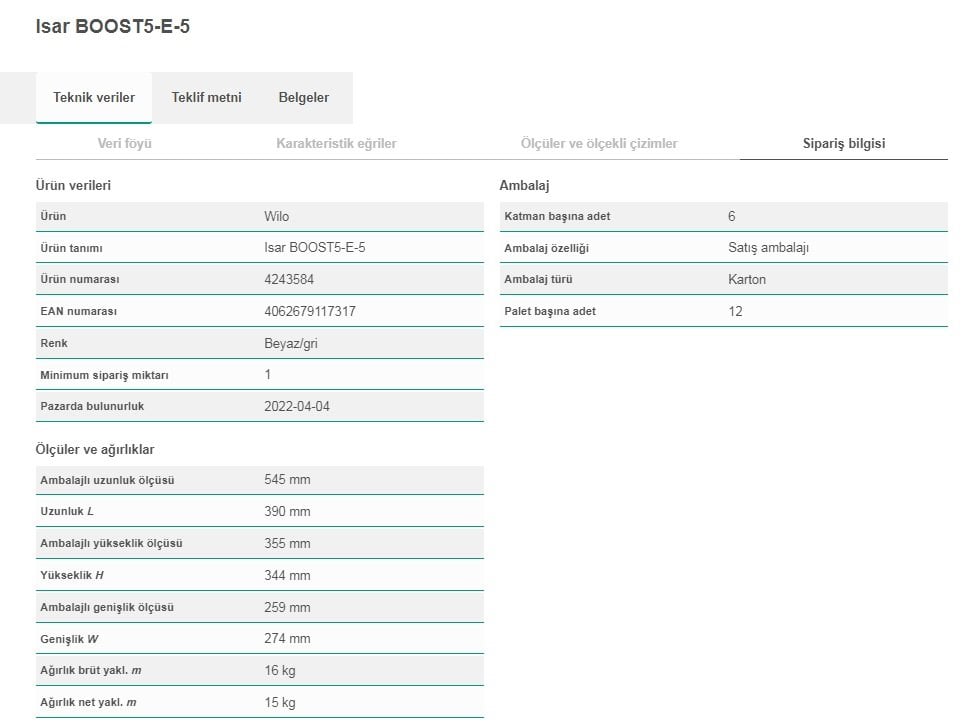The height and width of the screenshot is (726, 966).
Task: Click the Genişlik W value 274 mm
Action: tap(287, 638)
